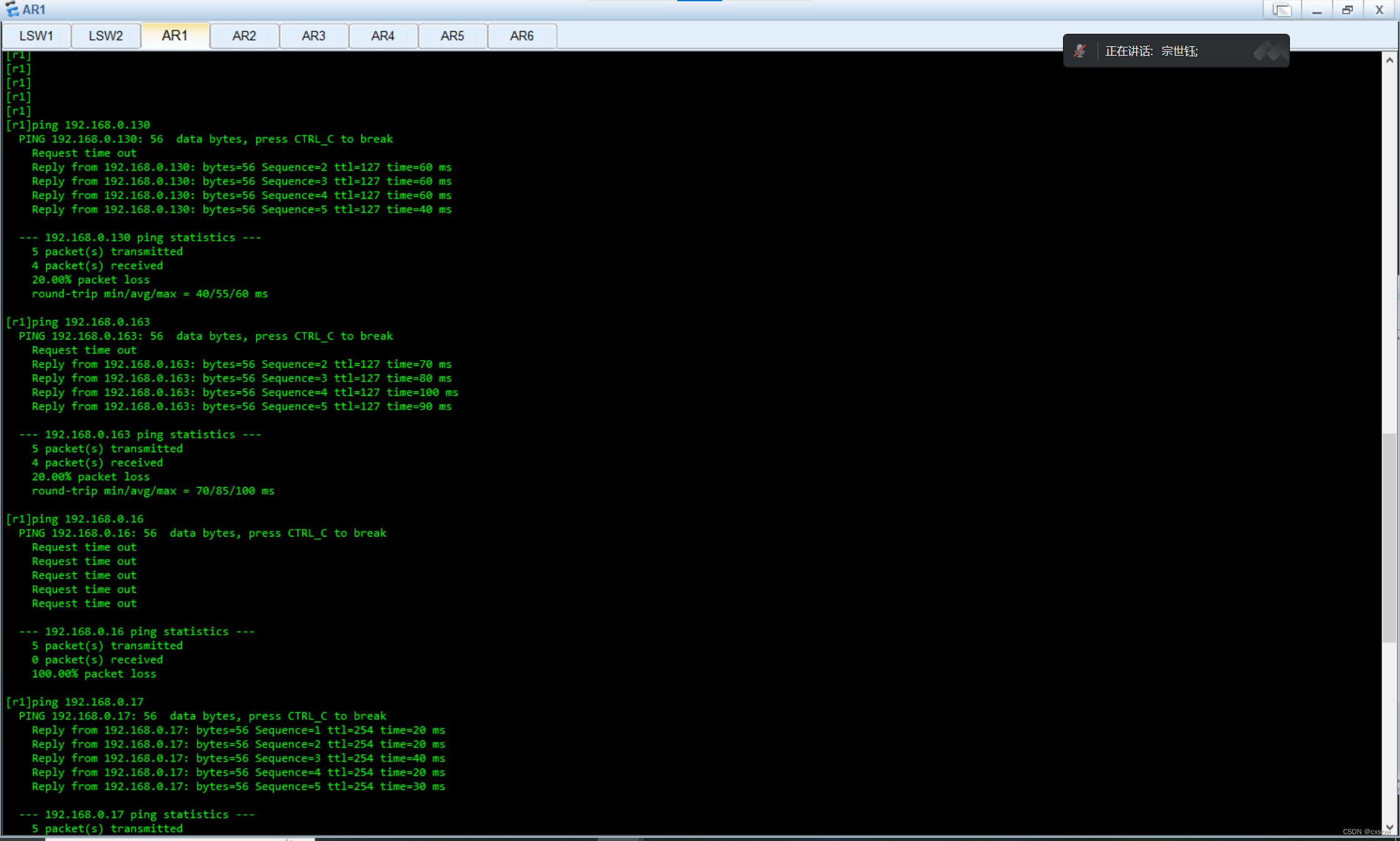Viewport: 1400px width, 841px height.
Task: Click the detach-window icon in title bar
Action: click(1282, 10)
